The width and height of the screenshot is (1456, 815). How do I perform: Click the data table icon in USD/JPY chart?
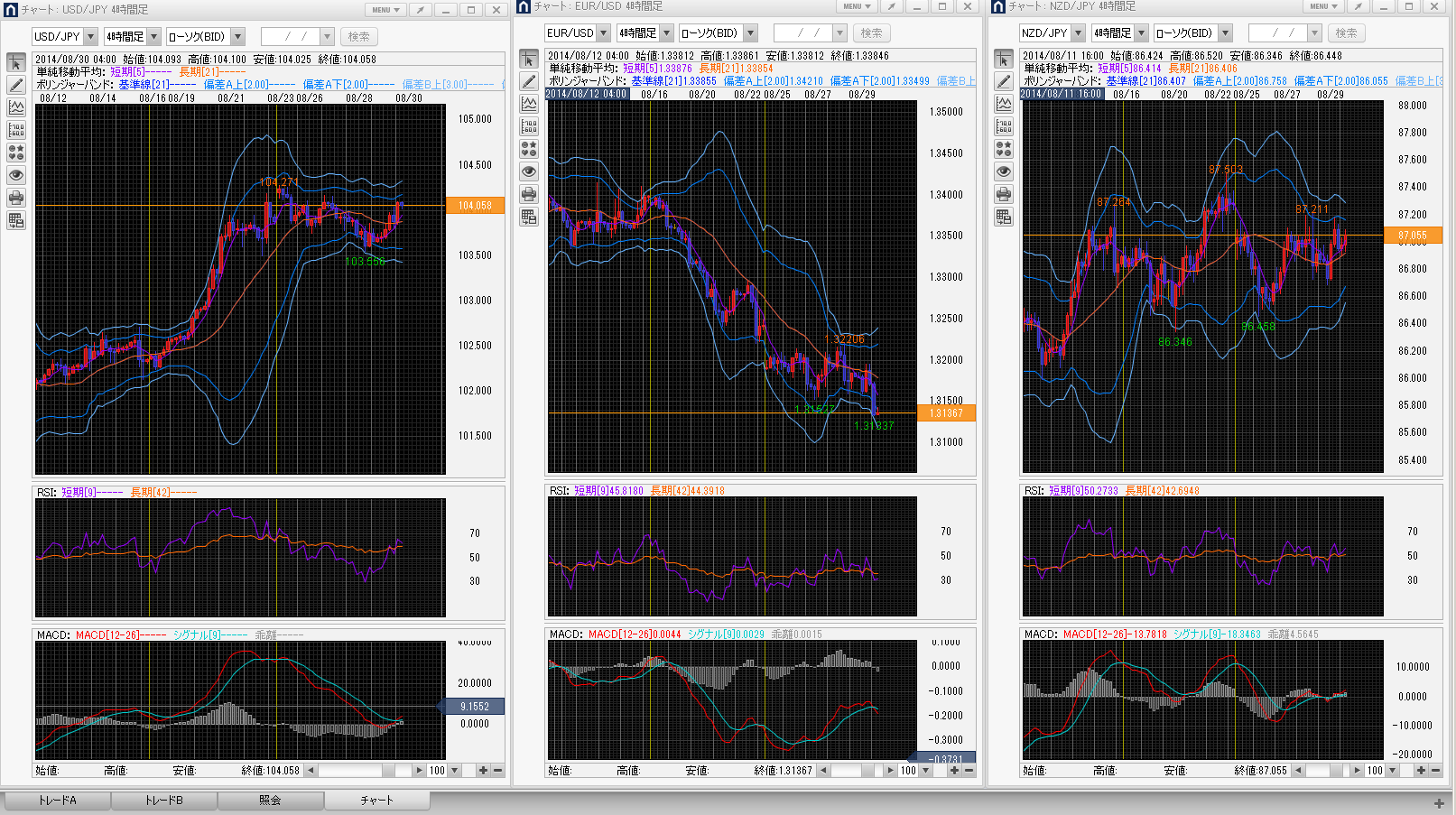pos(16,220)
